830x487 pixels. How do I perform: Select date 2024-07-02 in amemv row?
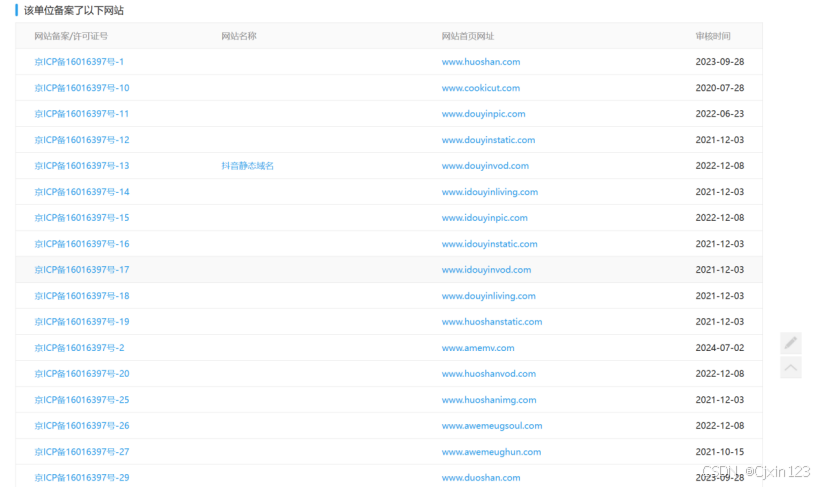(x=720, y=348)
